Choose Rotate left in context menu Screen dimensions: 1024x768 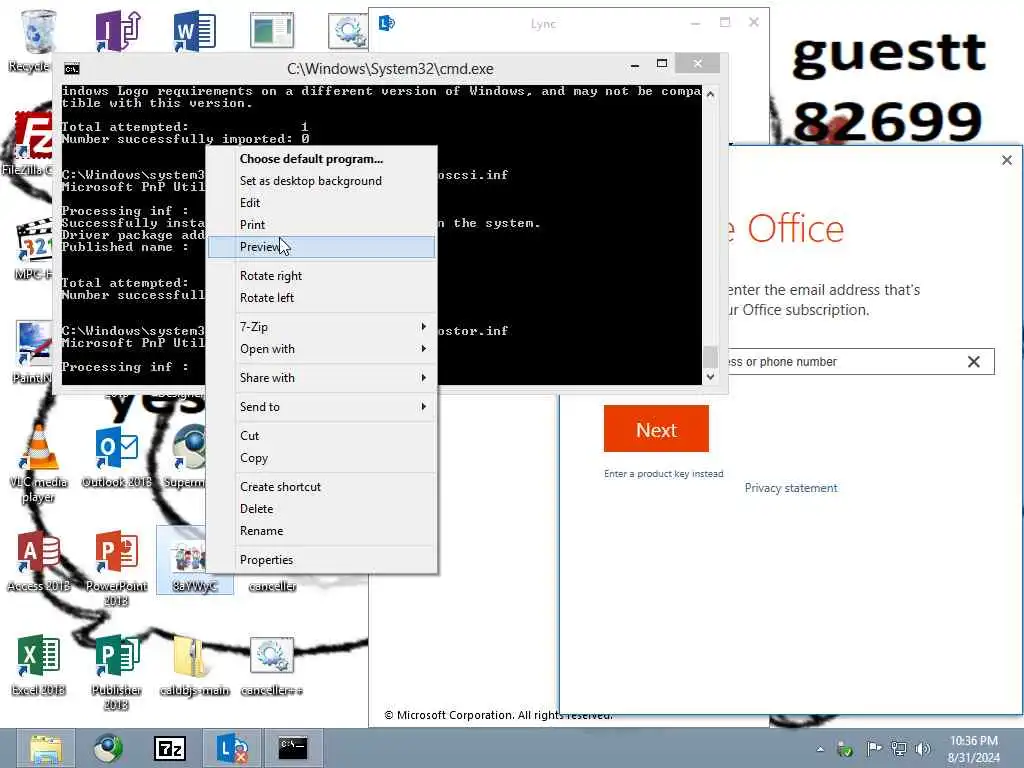pyautogui.click(x=321, y=298)
